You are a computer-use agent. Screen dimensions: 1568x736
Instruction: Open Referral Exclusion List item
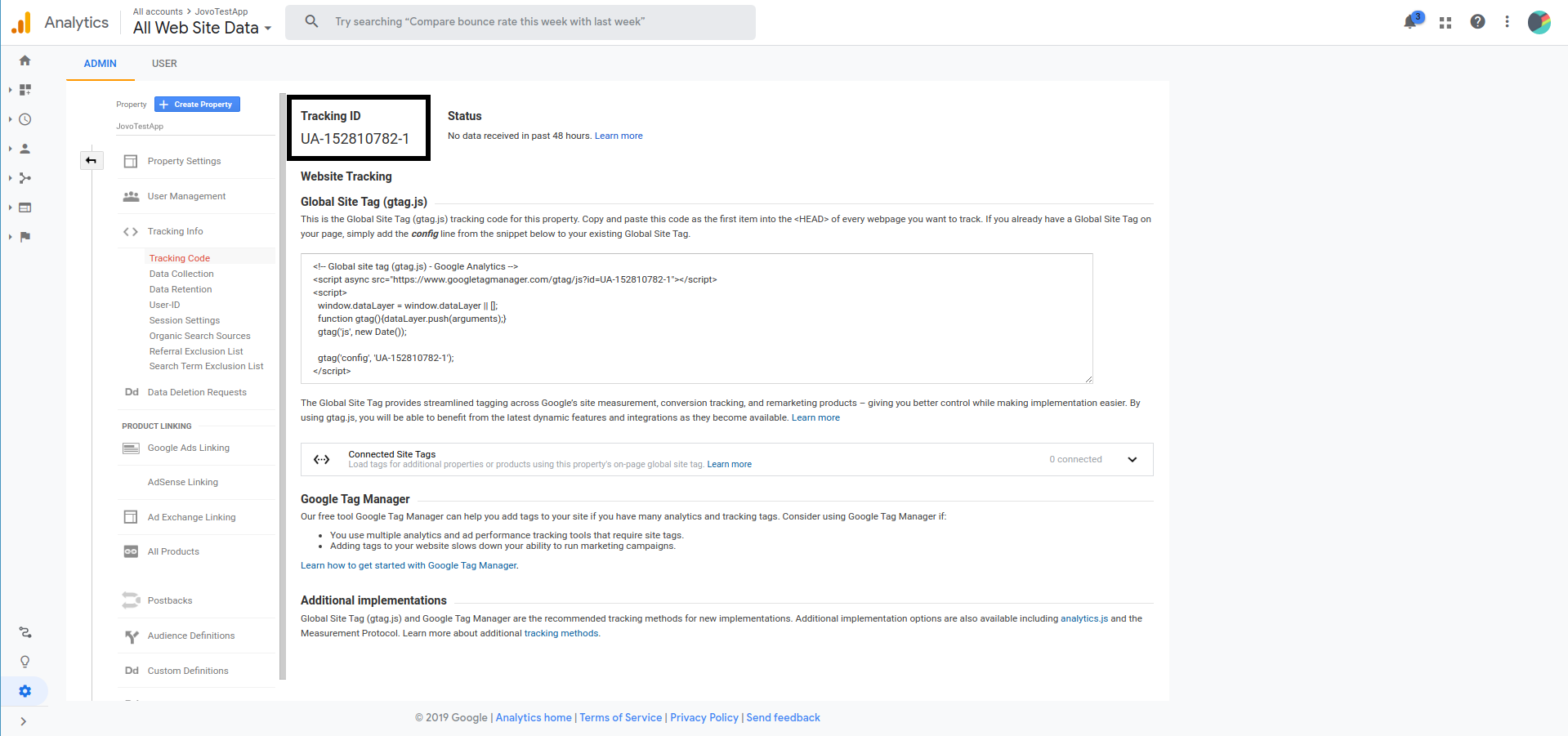[x=196, y=351]
